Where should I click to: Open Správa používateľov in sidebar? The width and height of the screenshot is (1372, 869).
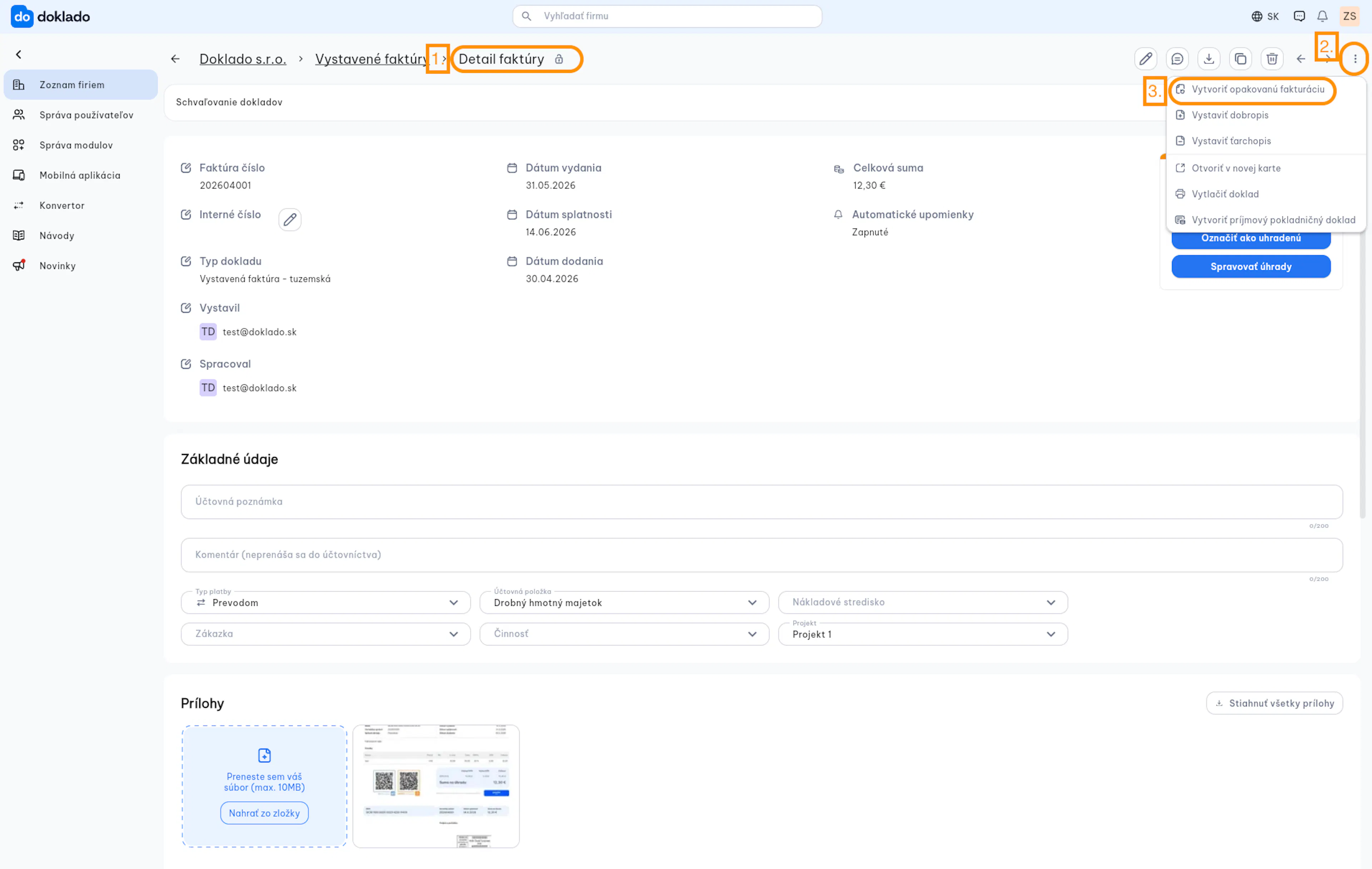pos(81,115)
